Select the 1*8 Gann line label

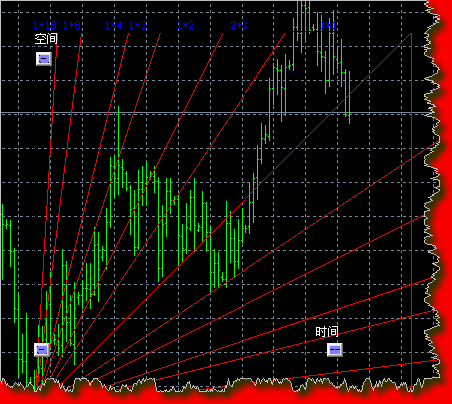[x=72, y=25]
